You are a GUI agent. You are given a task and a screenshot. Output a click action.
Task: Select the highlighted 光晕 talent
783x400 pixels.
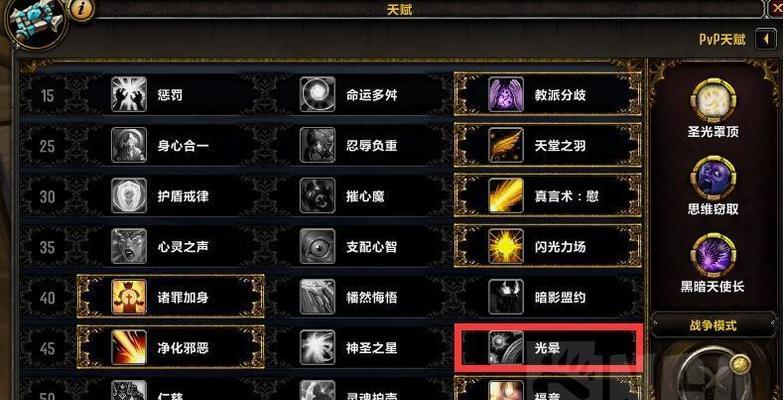point(548,348)
